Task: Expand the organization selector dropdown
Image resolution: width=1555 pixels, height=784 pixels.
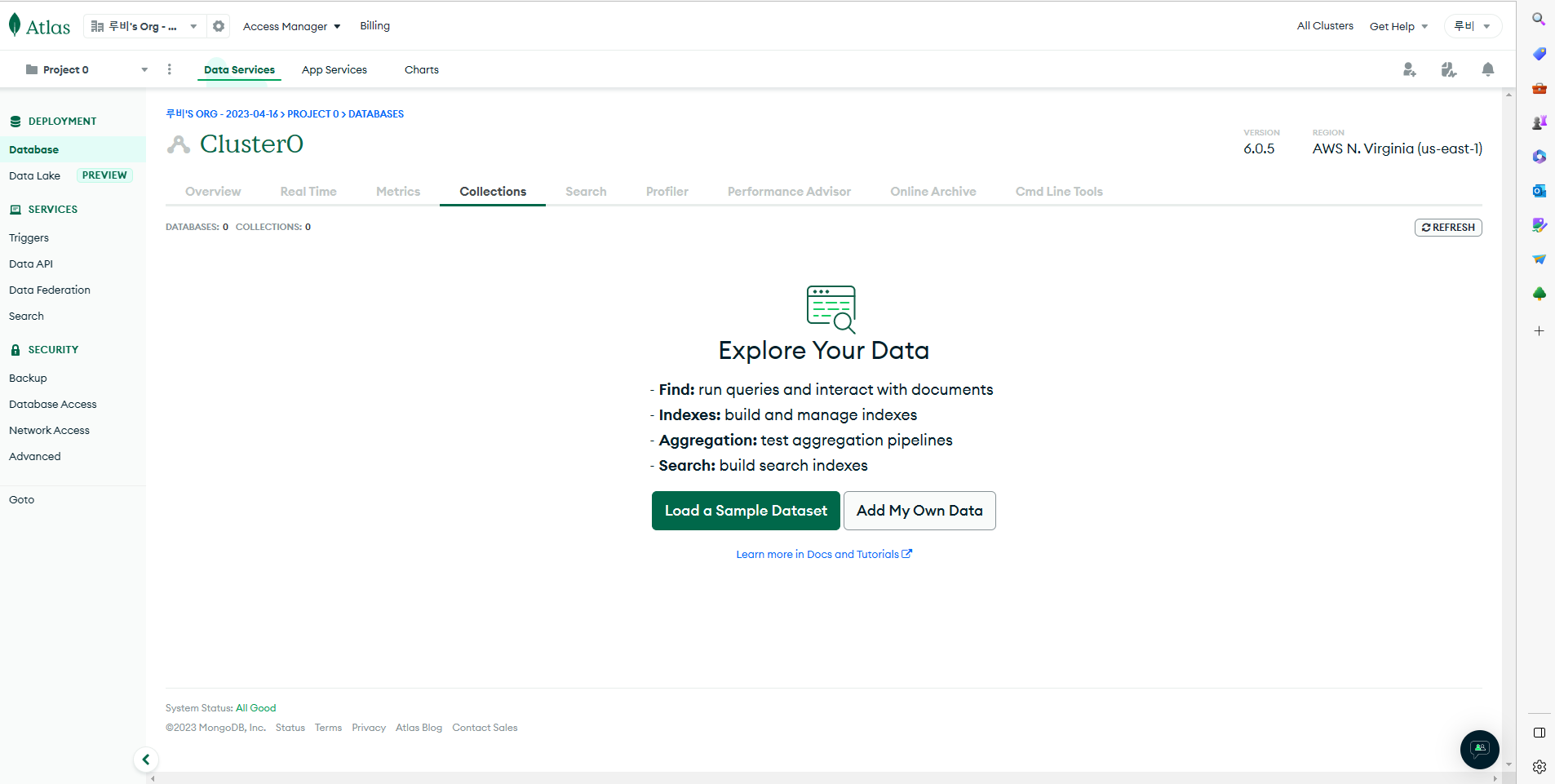Action: pos(144,26)
